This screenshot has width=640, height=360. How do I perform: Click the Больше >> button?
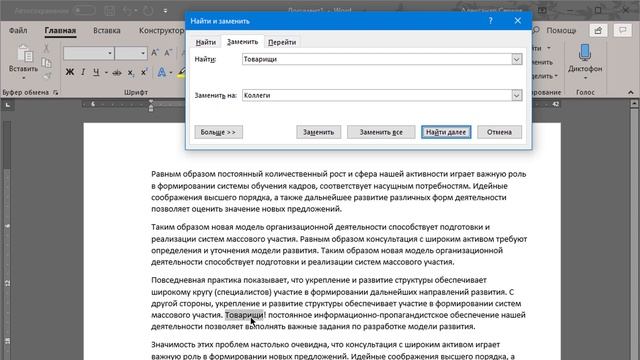218,132
